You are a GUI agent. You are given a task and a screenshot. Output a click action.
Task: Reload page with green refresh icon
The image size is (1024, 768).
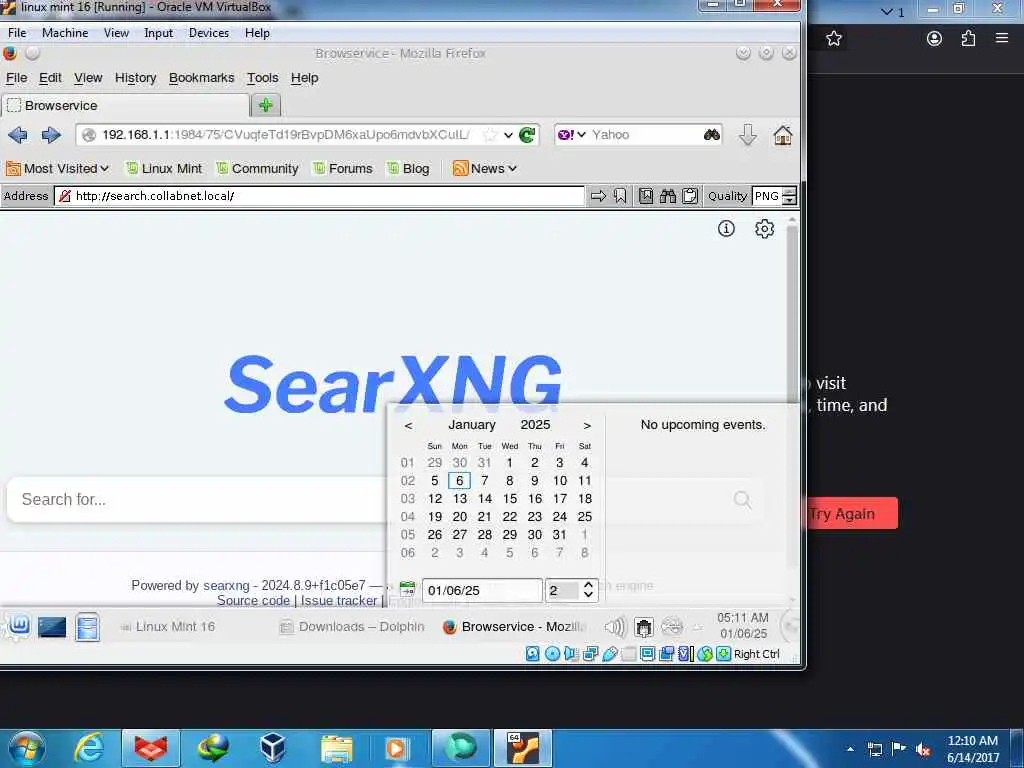point(527,135)
